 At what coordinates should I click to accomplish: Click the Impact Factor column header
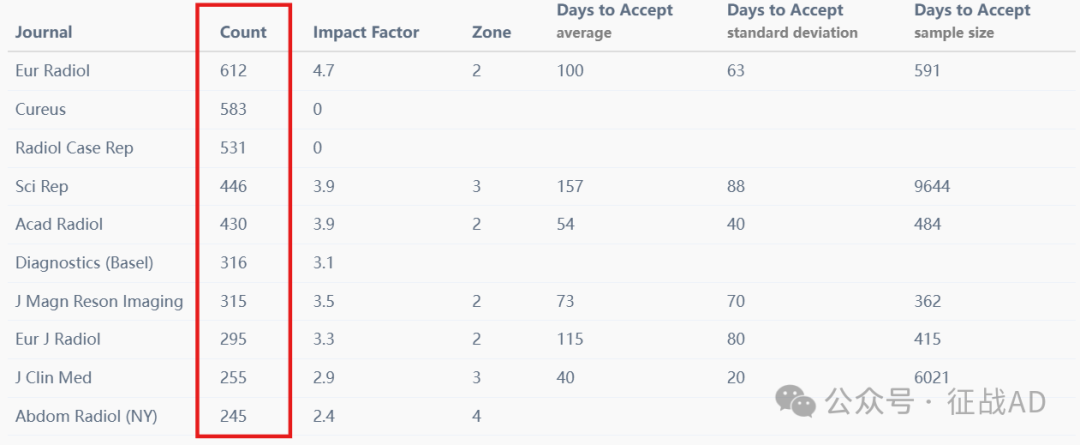click(366, 32)
